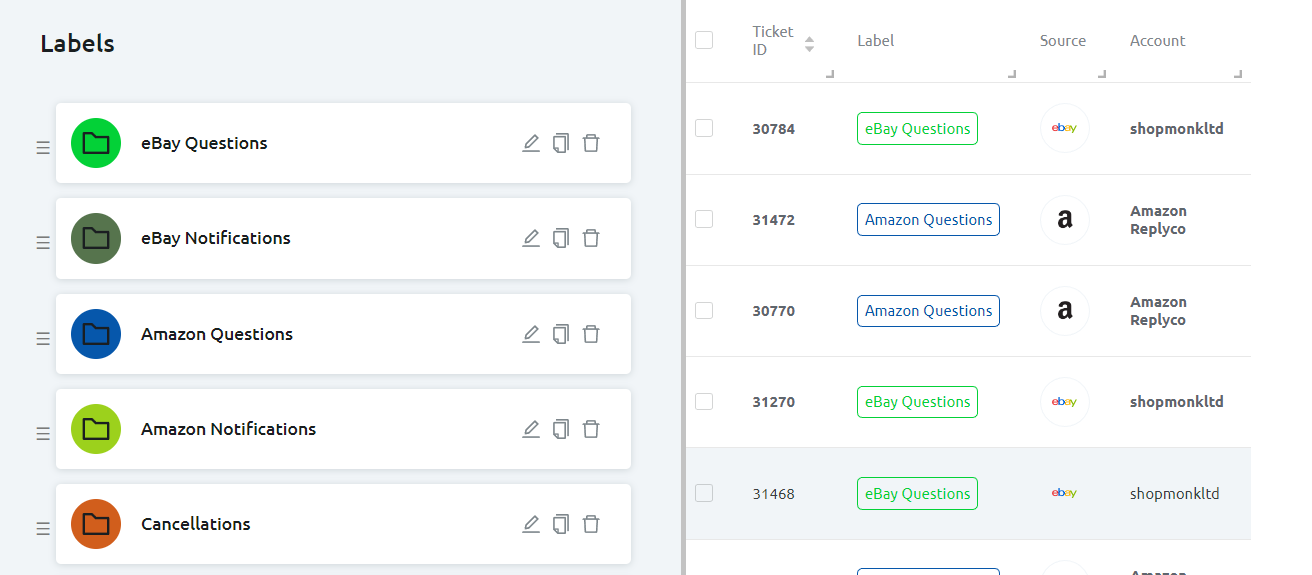Open the Label column filter corner
The width and height of the screenshot is (1312, 575).
coord(1011,74)
